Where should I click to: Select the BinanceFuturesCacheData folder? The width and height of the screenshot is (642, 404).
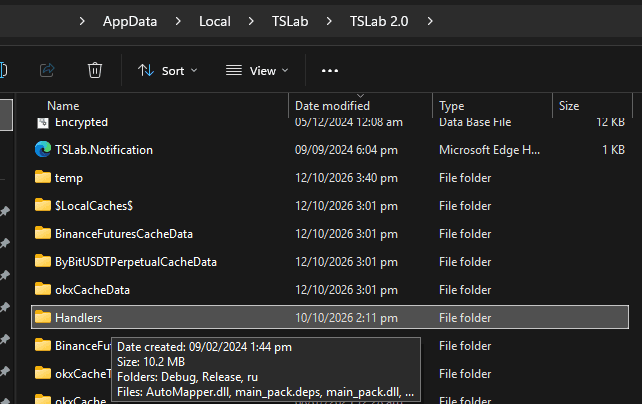pyautogui.click(x=330, y=234)
